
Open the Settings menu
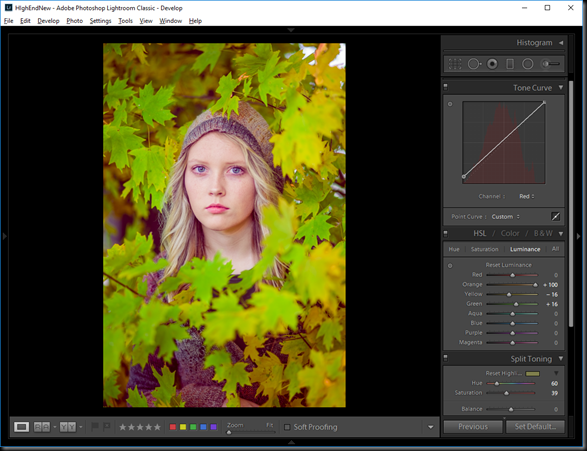tap(100, 21)
